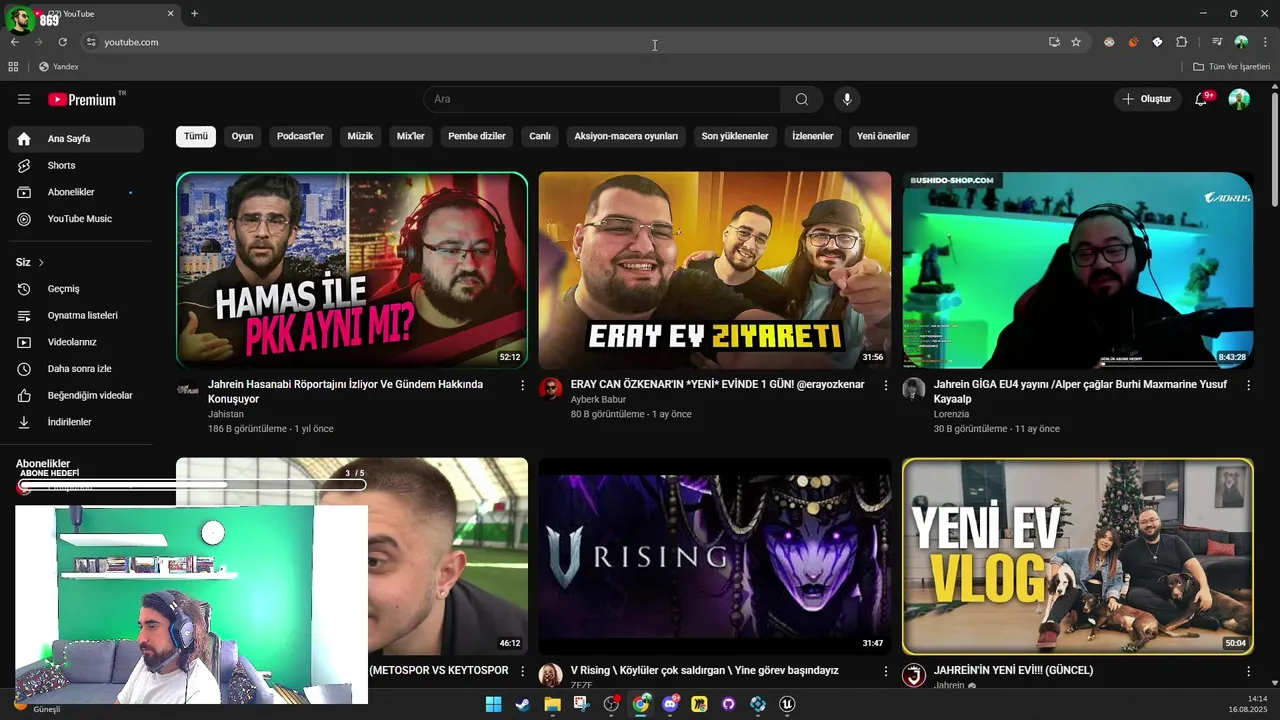
Task: Open Beğendiğim videolar list
Action: (76, 395)
